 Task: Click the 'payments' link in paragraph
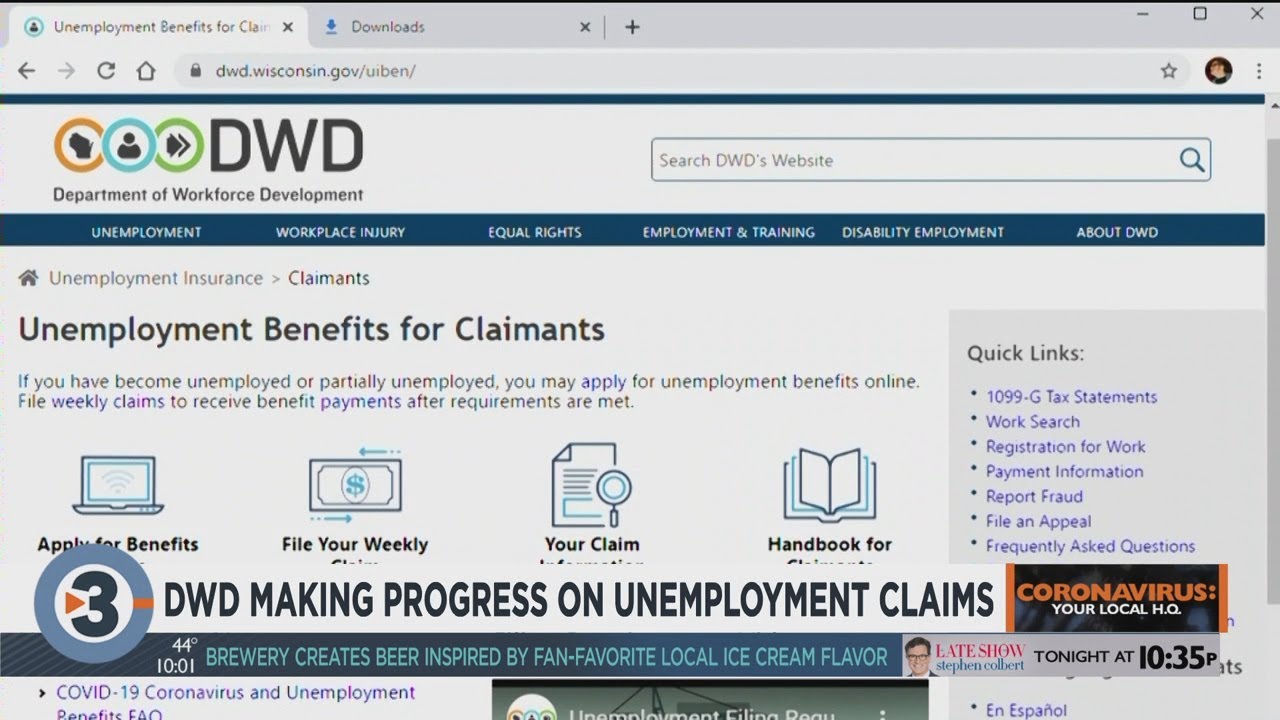coord(361,402)
